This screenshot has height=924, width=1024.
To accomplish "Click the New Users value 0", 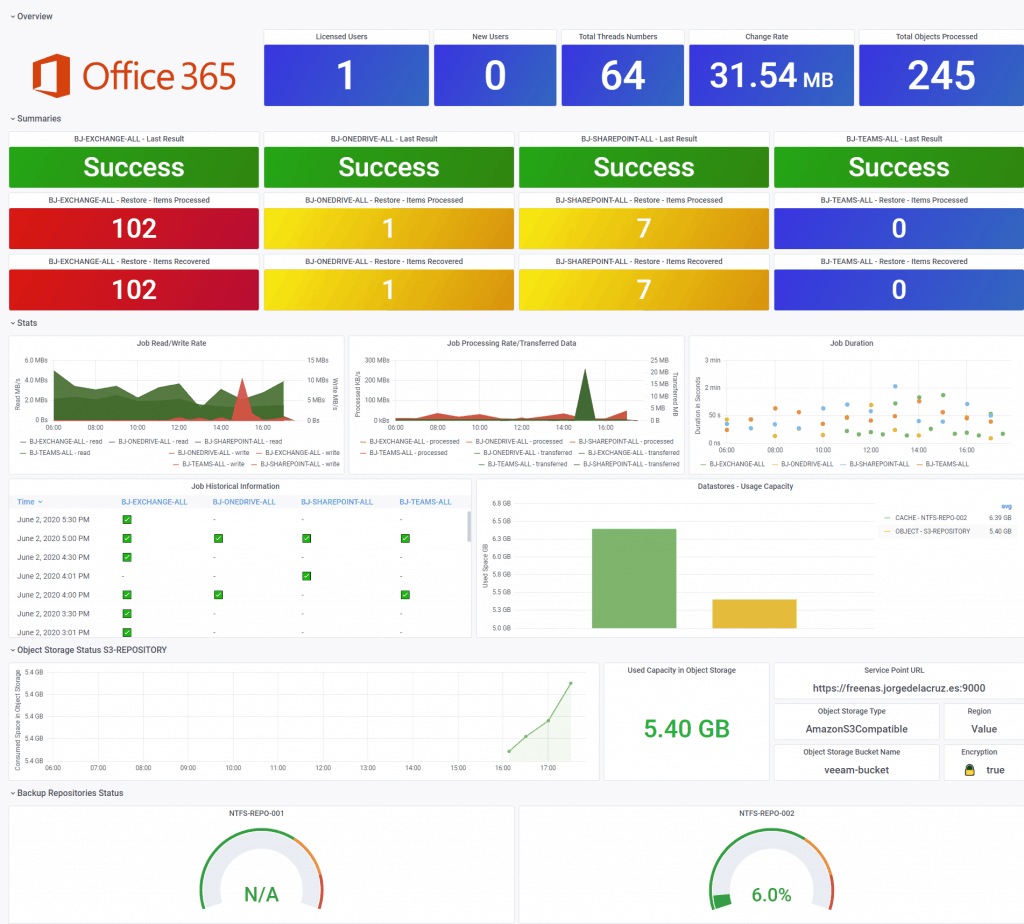I will pyautogui.click(x=495, y=76).
